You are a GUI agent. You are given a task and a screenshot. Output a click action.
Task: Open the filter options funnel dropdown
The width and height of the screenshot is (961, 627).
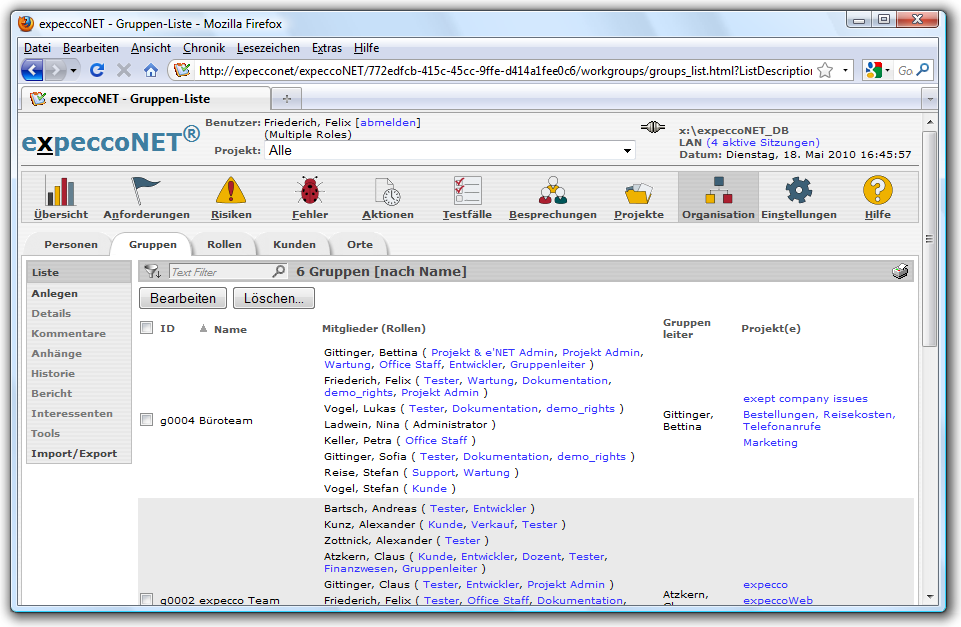point(153,272)
